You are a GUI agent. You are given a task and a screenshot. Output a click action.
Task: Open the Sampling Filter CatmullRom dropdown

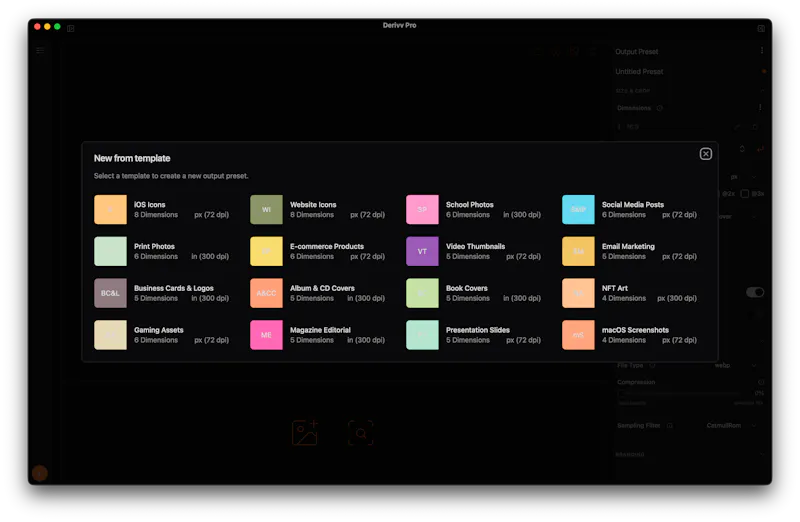pos(731,425)
